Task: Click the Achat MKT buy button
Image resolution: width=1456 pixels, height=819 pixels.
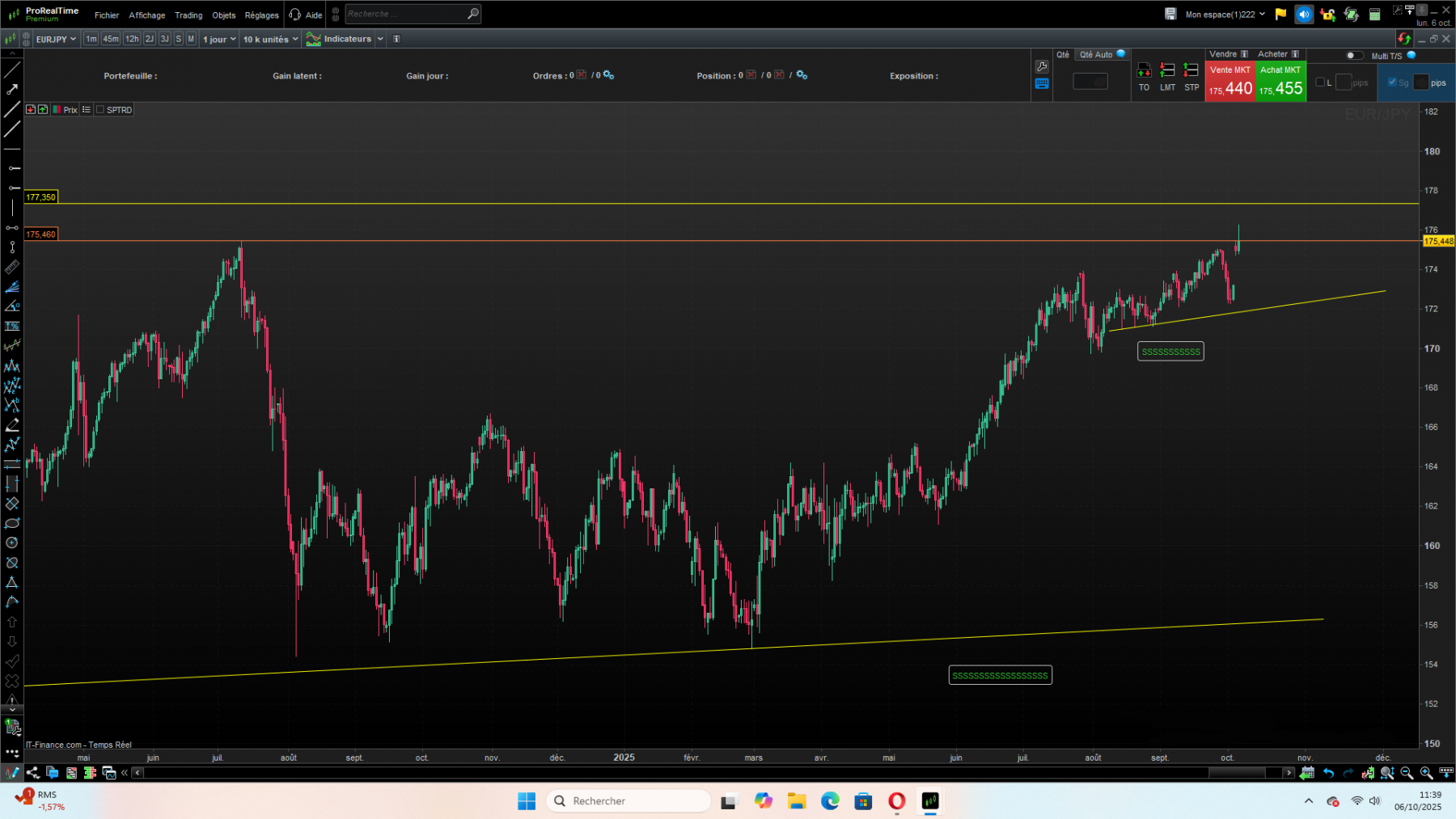Action: click(1280, 81)
